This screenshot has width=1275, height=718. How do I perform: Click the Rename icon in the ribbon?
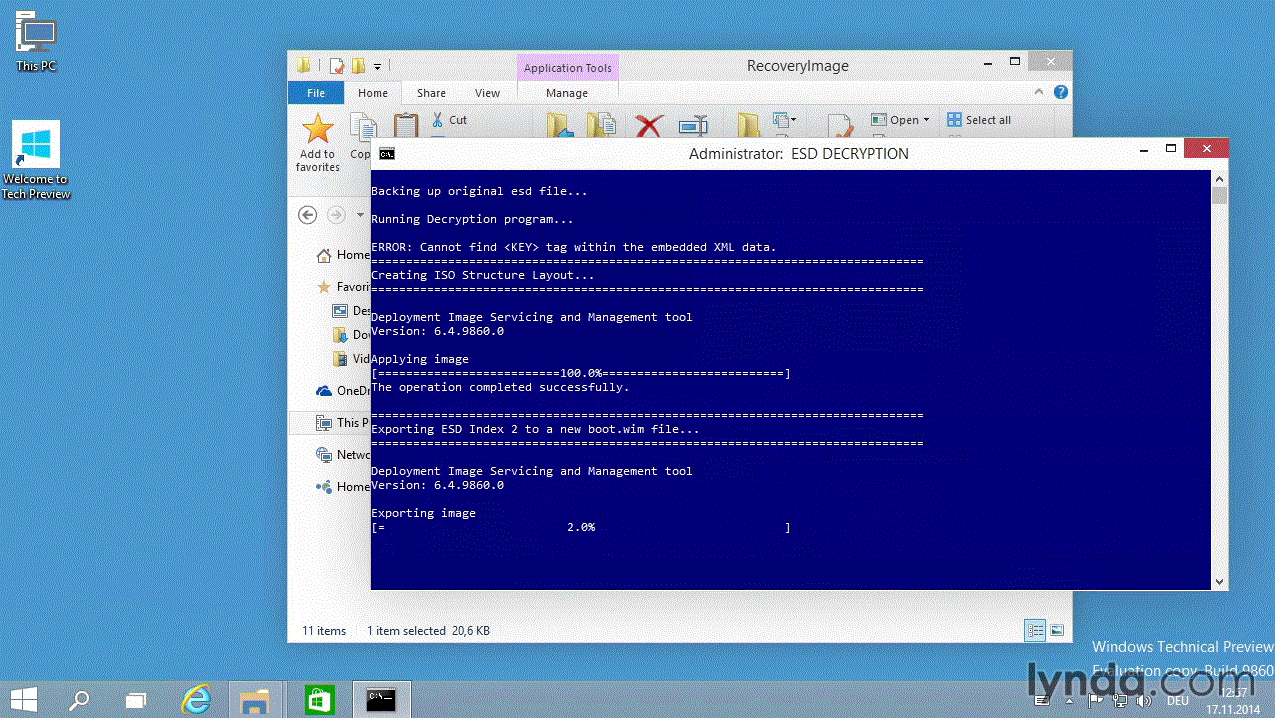(693, 126)
